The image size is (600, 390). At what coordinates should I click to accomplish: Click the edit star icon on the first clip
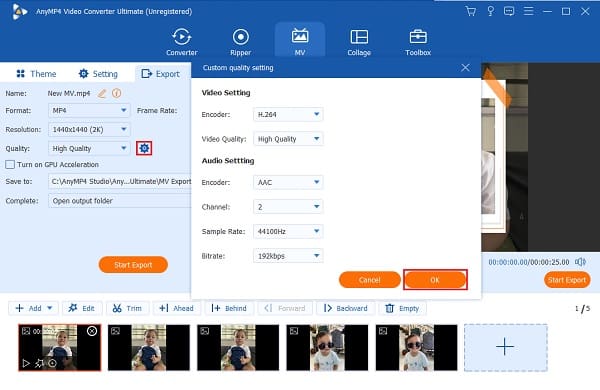(x=39, y=363)
